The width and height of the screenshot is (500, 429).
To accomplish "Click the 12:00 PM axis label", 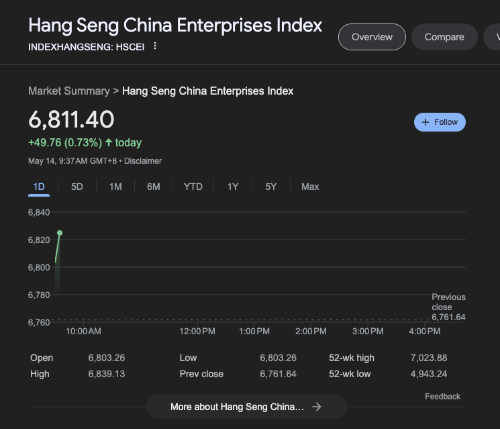I will 197,331.
